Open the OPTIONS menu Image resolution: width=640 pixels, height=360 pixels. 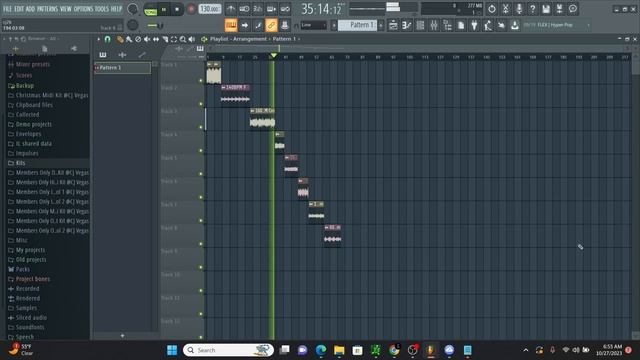tap(83, 9)
